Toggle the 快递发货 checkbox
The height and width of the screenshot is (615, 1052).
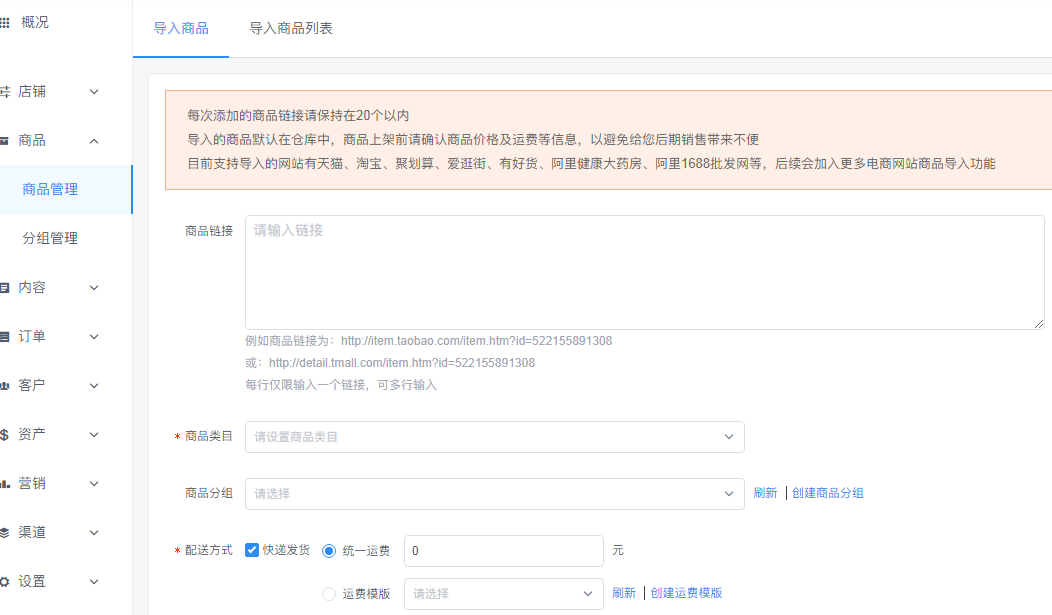click(x=252, y=550)
